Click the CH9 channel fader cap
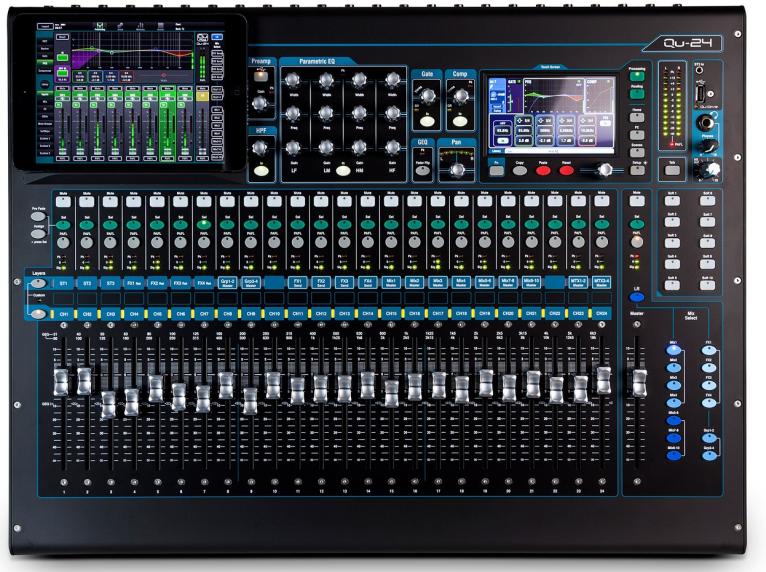The image size is (766, 572). click(250, 401)
